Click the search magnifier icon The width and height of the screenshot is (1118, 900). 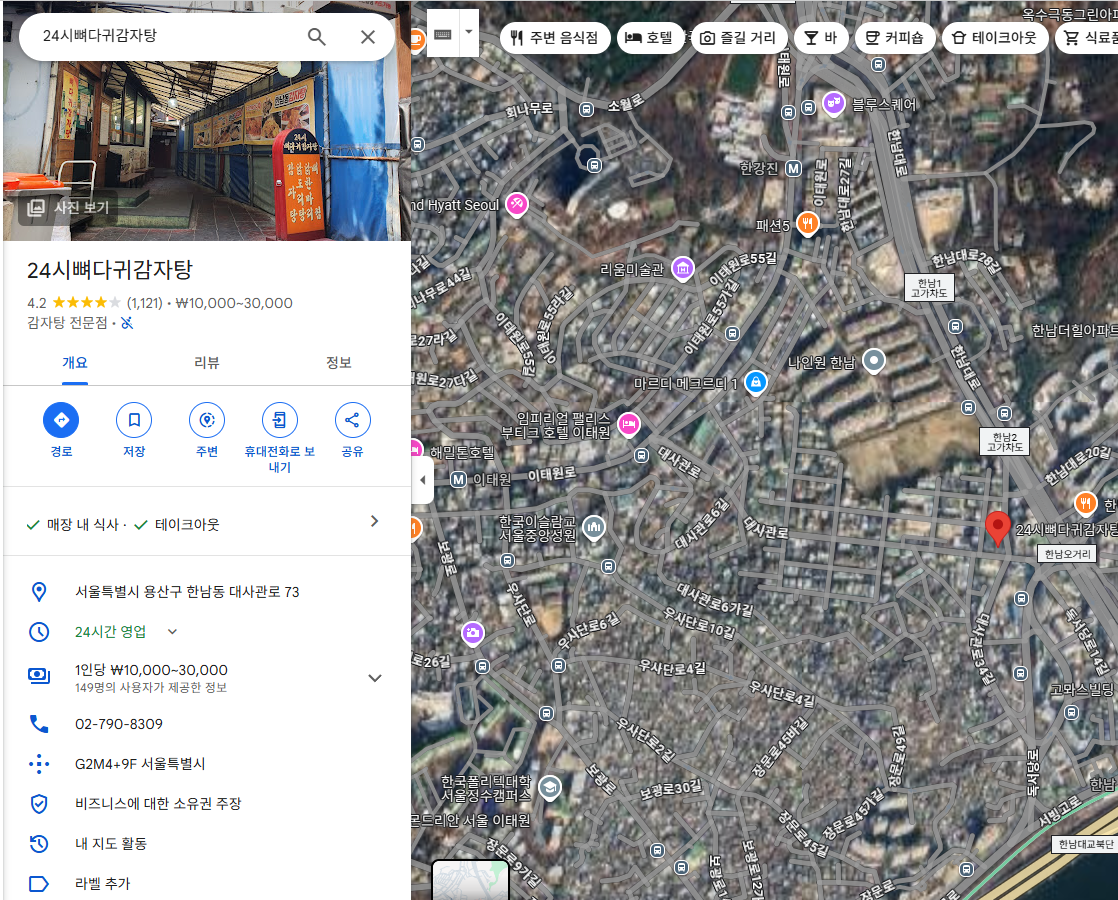pyautogui.click(x=317, y=36)
